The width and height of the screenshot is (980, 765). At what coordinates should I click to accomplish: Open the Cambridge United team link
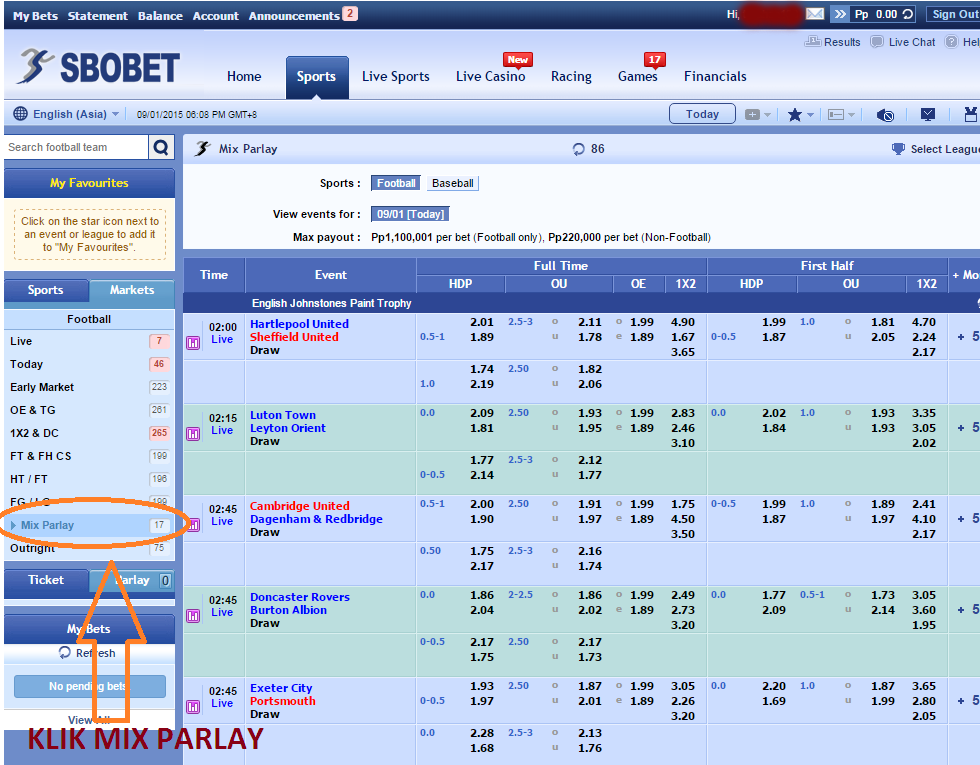click(299, 506)
